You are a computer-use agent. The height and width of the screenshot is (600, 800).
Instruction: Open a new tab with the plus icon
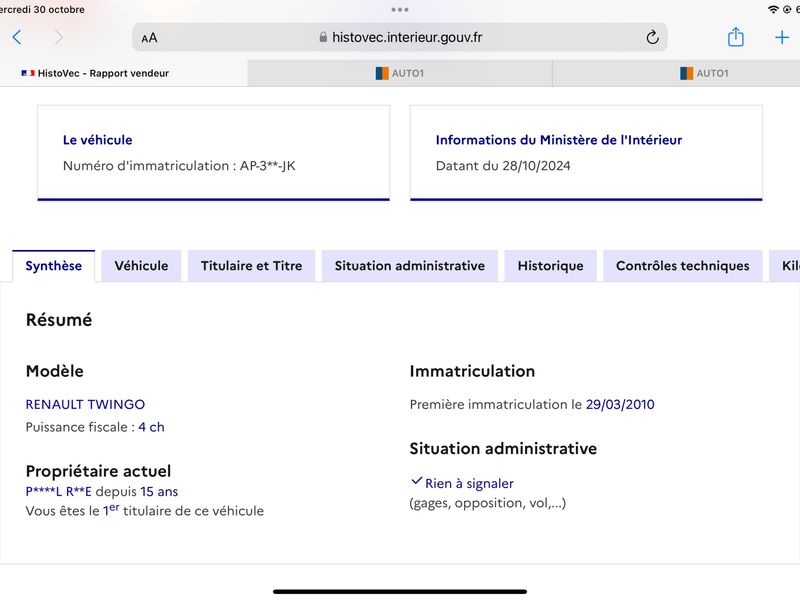point(782,37)
